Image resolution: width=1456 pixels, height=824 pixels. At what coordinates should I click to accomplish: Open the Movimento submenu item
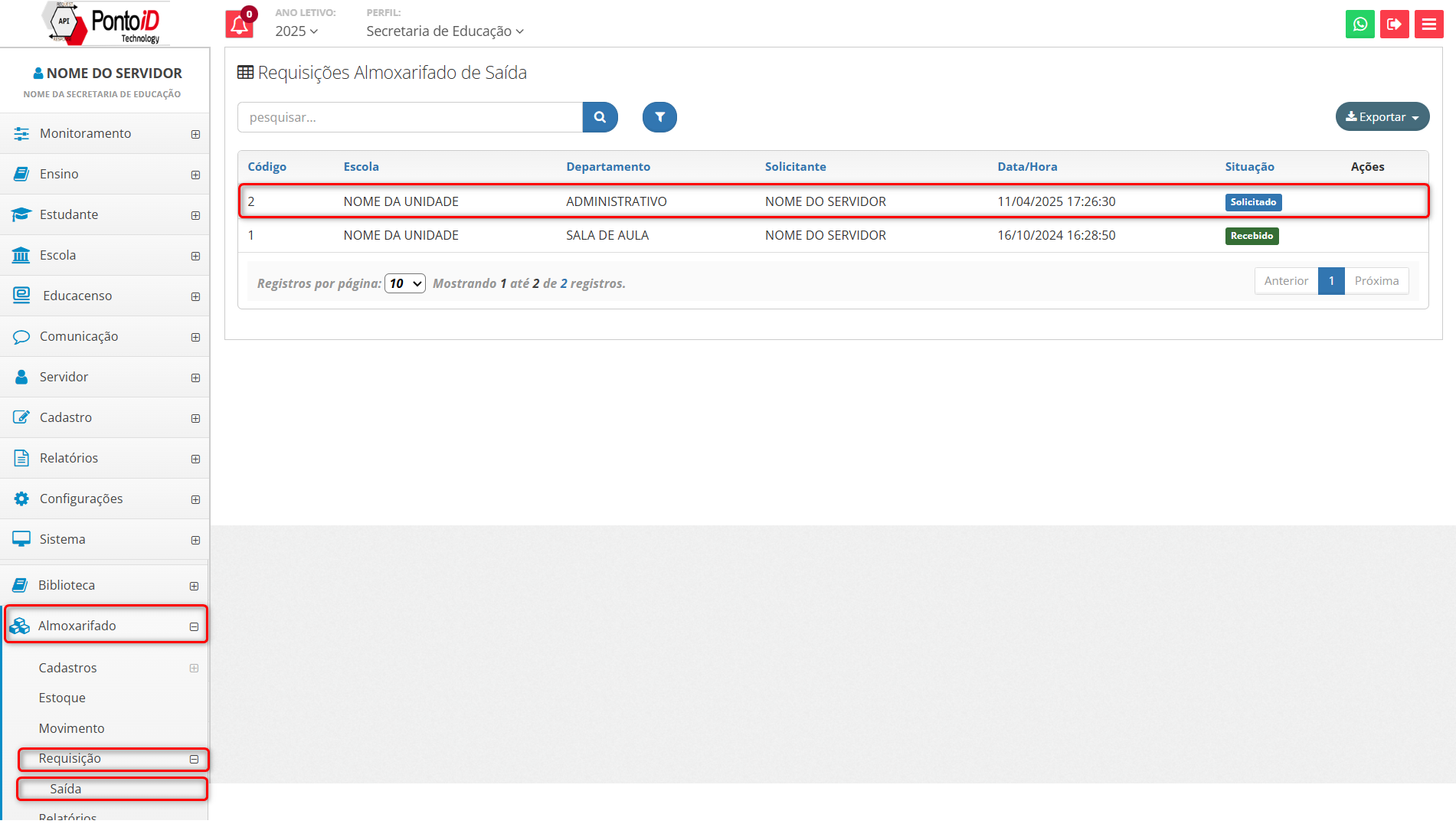71,728
